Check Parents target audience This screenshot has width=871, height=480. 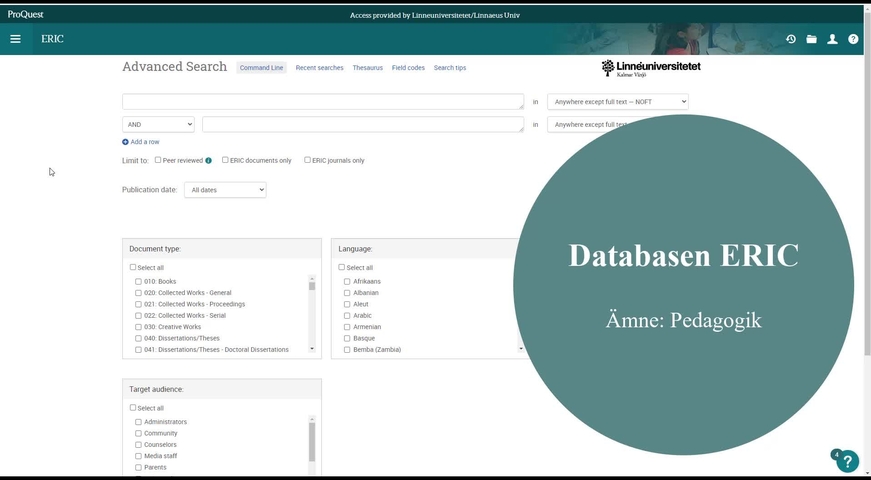click(138, 468)
